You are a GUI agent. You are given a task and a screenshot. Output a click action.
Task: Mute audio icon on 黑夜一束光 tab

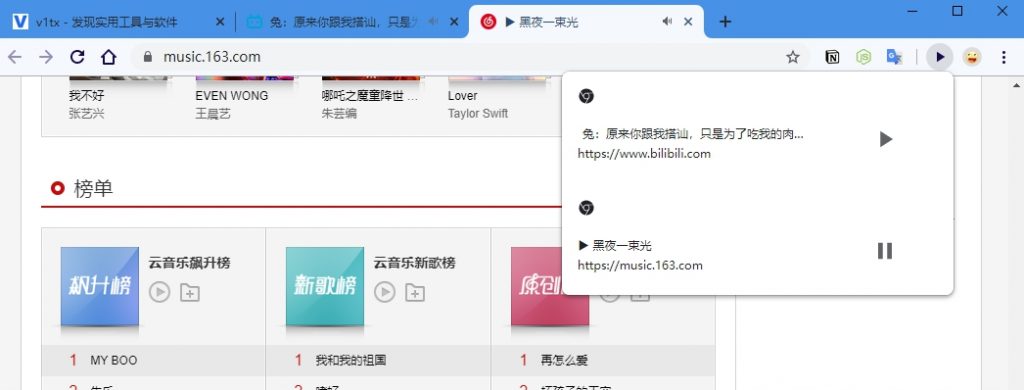(x=667, y=22)
